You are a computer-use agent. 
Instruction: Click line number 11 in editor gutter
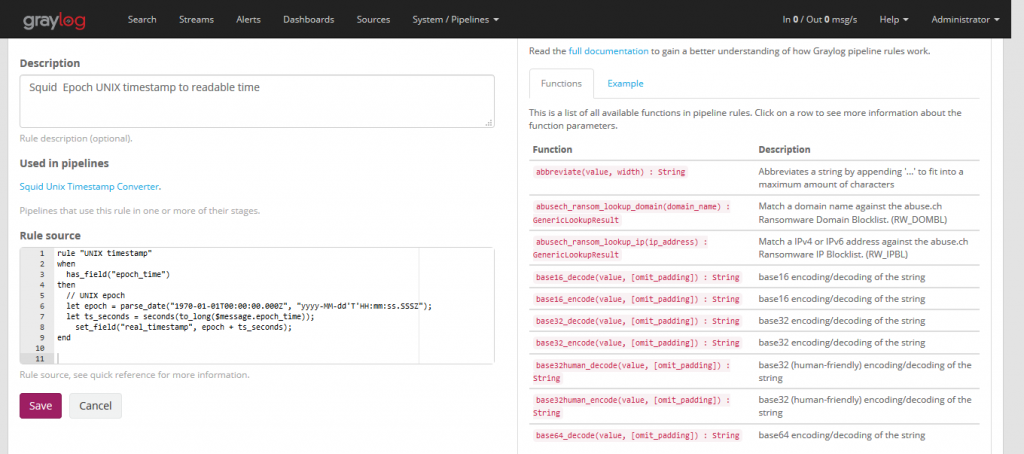[41, 359]
